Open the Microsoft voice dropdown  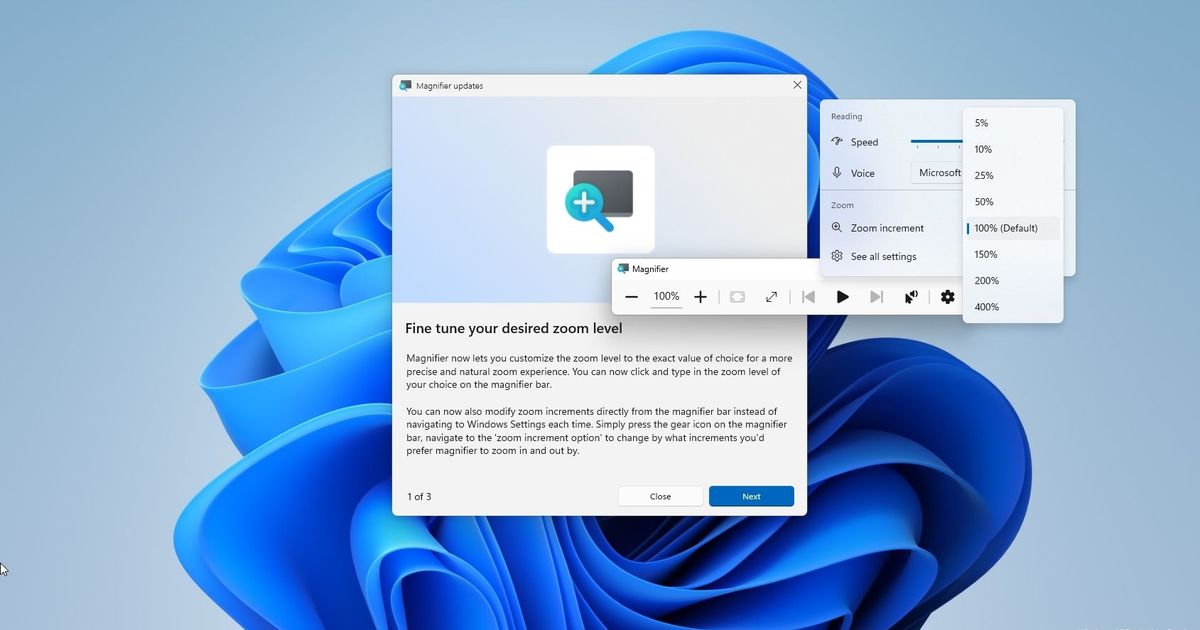pos(937,173)
